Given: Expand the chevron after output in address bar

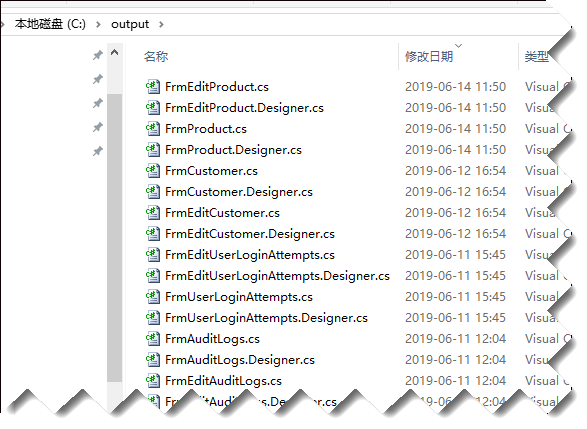Looking at the screenshot, I should click(161, 24).
